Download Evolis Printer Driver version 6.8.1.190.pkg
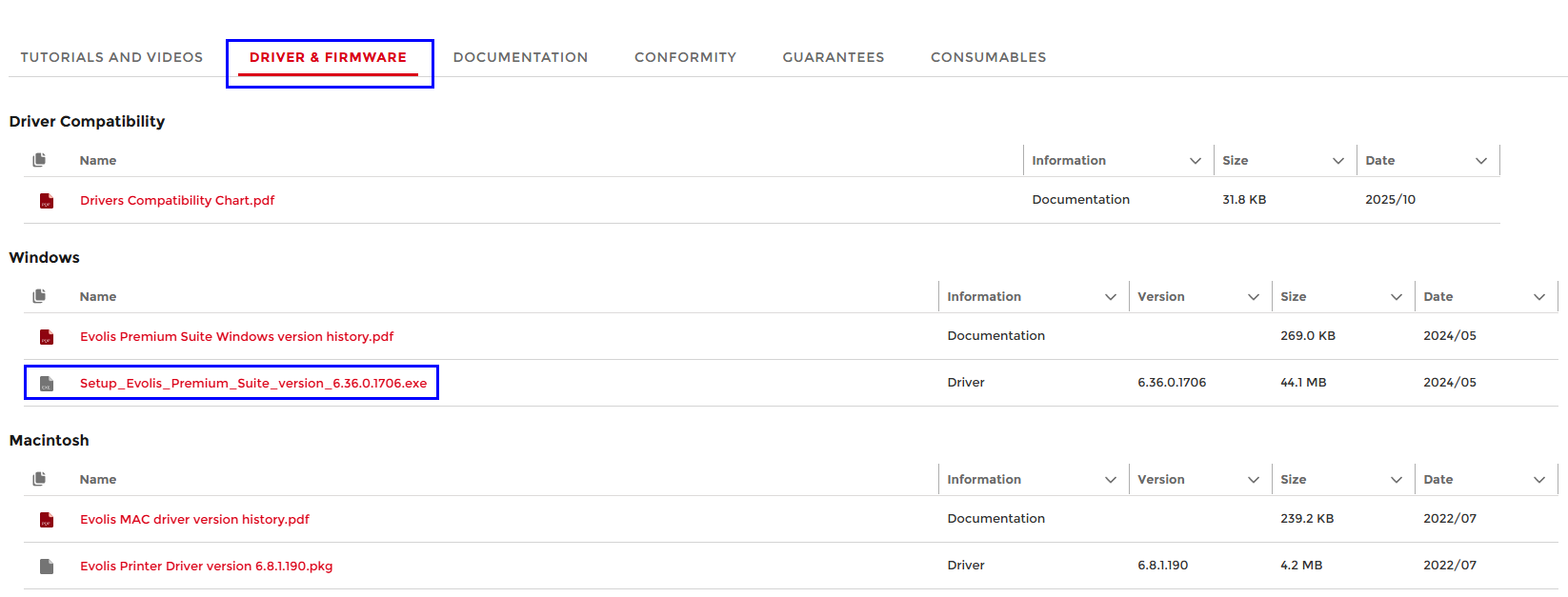The image size is (1568, 597). point(206,567)
